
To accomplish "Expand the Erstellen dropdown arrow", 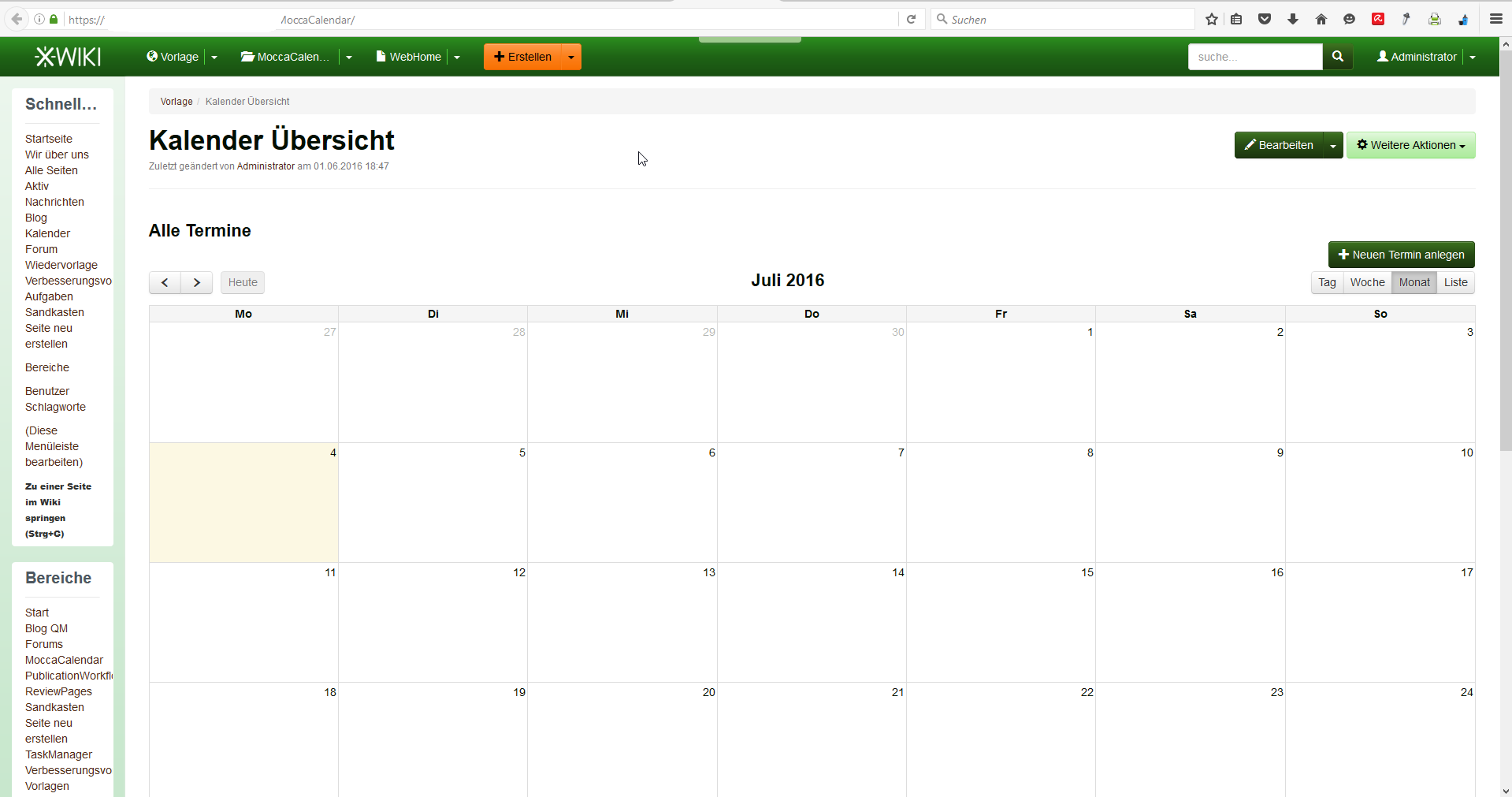I will point(571,57).
